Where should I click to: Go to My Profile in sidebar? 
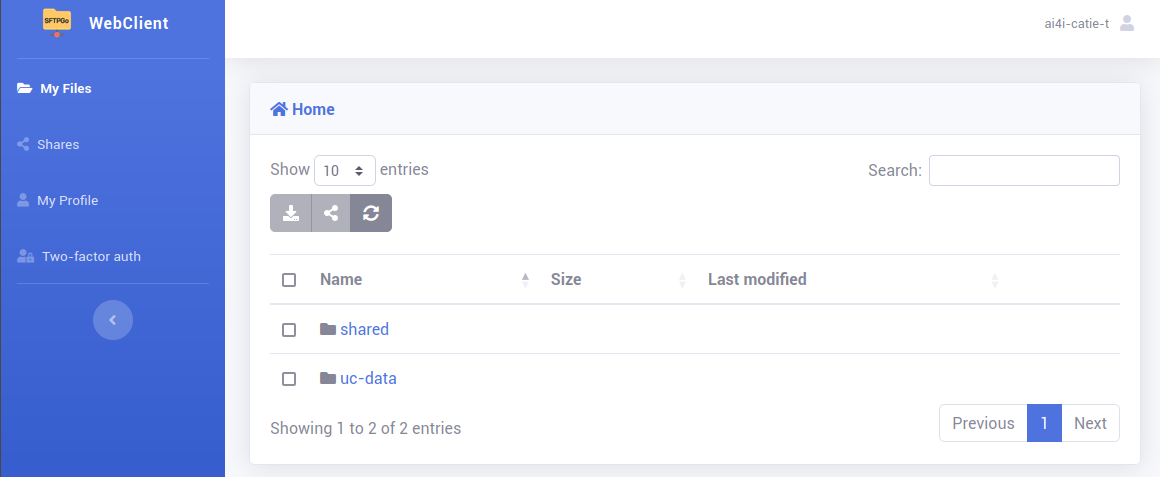pos(67,201)
